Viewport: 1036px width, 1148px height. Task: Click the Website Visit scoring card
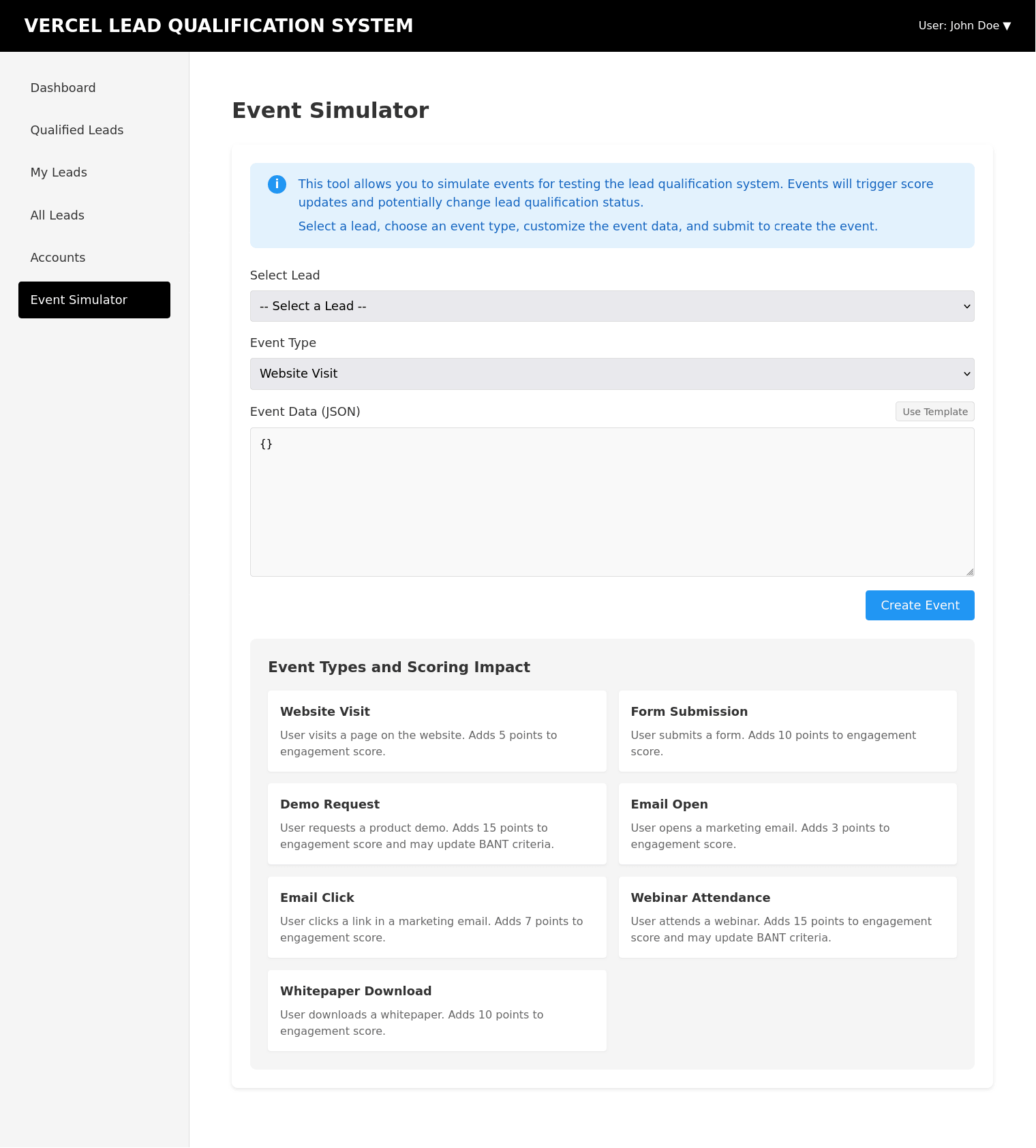pos(437,731)
